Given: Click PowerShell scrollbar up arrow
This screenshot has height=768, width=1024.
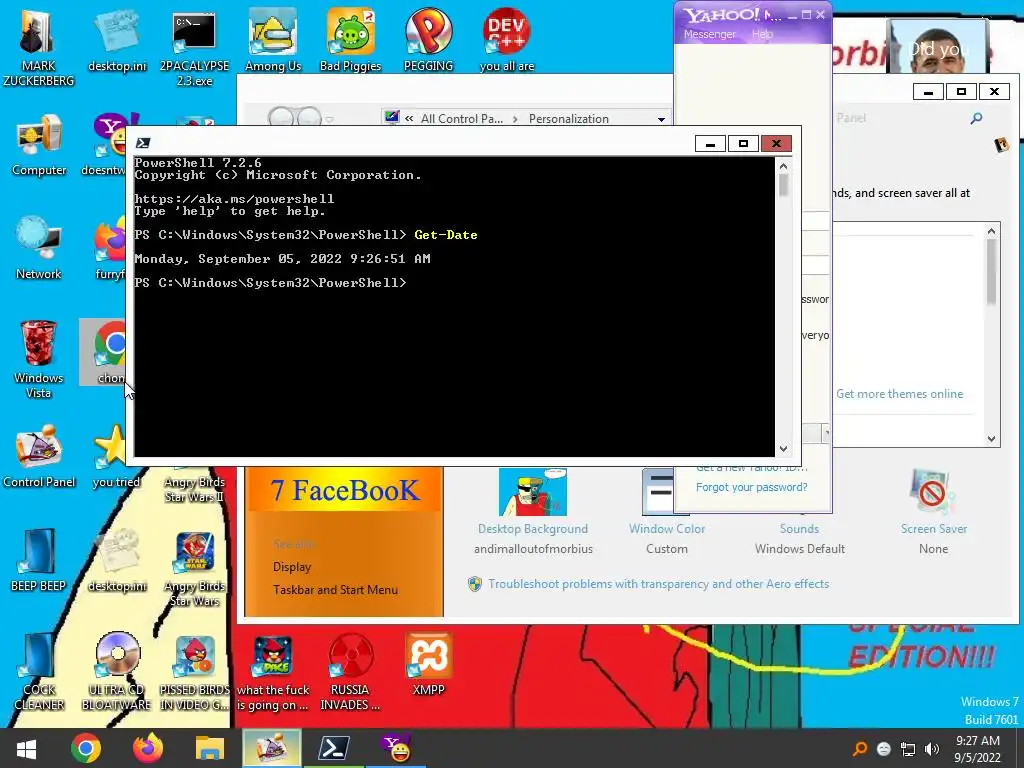Looking at the screenshot, I should pyautogui.click(x=784, y=165).
